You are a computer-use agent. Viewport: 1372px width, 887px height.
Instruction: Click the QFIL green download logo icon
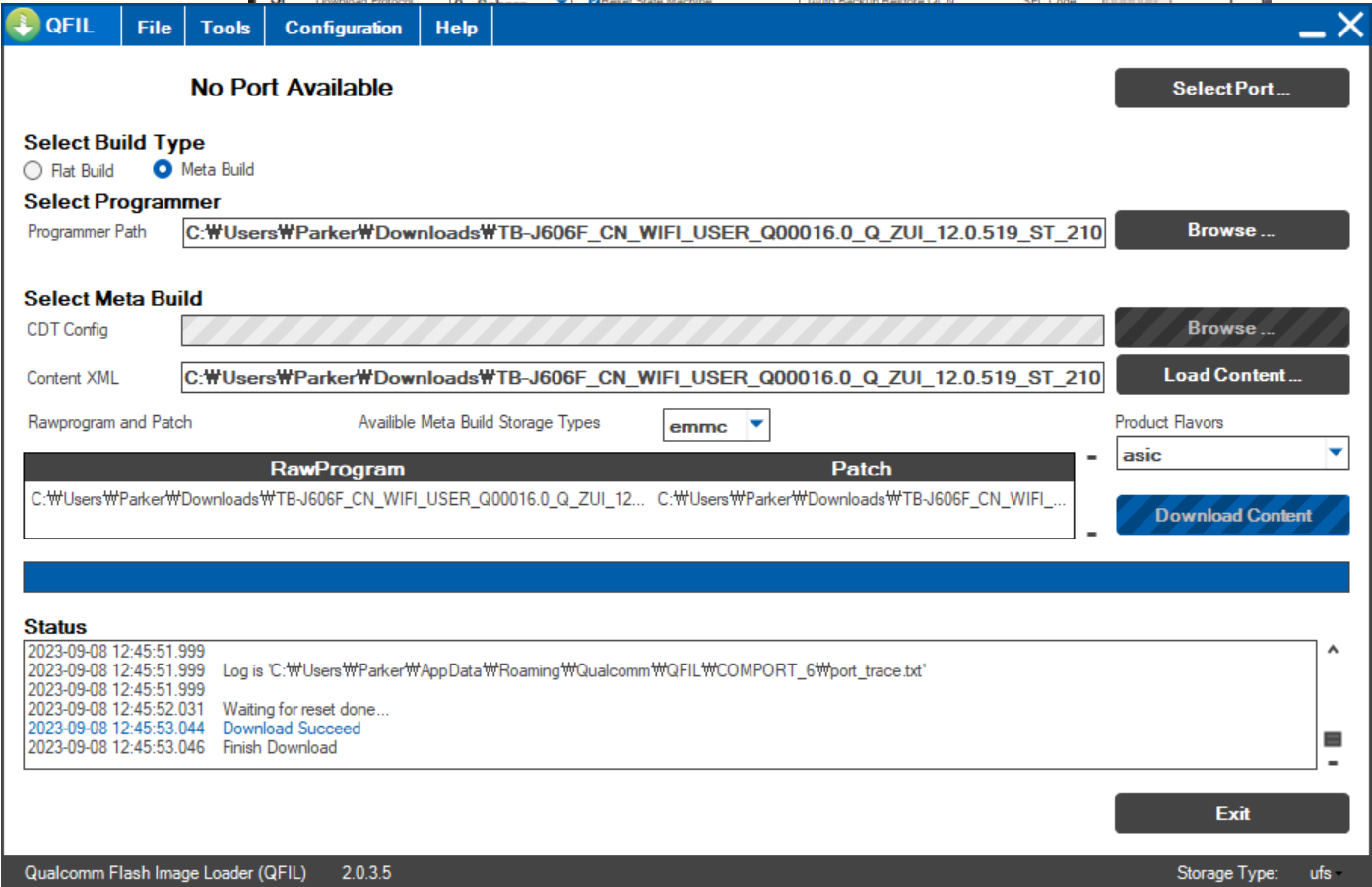coord(23,25)
